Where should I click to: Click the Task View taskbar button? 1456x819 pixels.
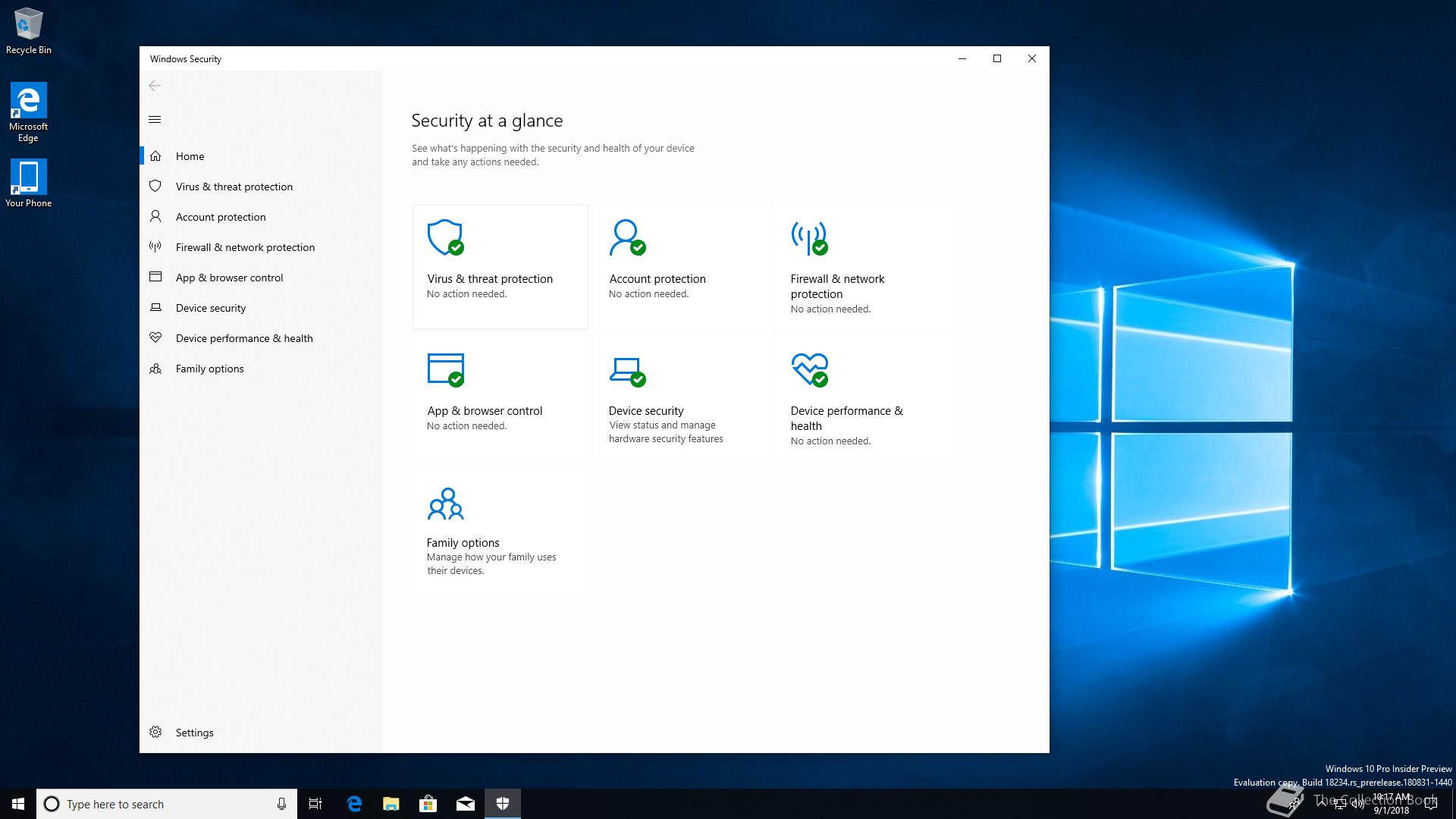click(x=315, y=804)
